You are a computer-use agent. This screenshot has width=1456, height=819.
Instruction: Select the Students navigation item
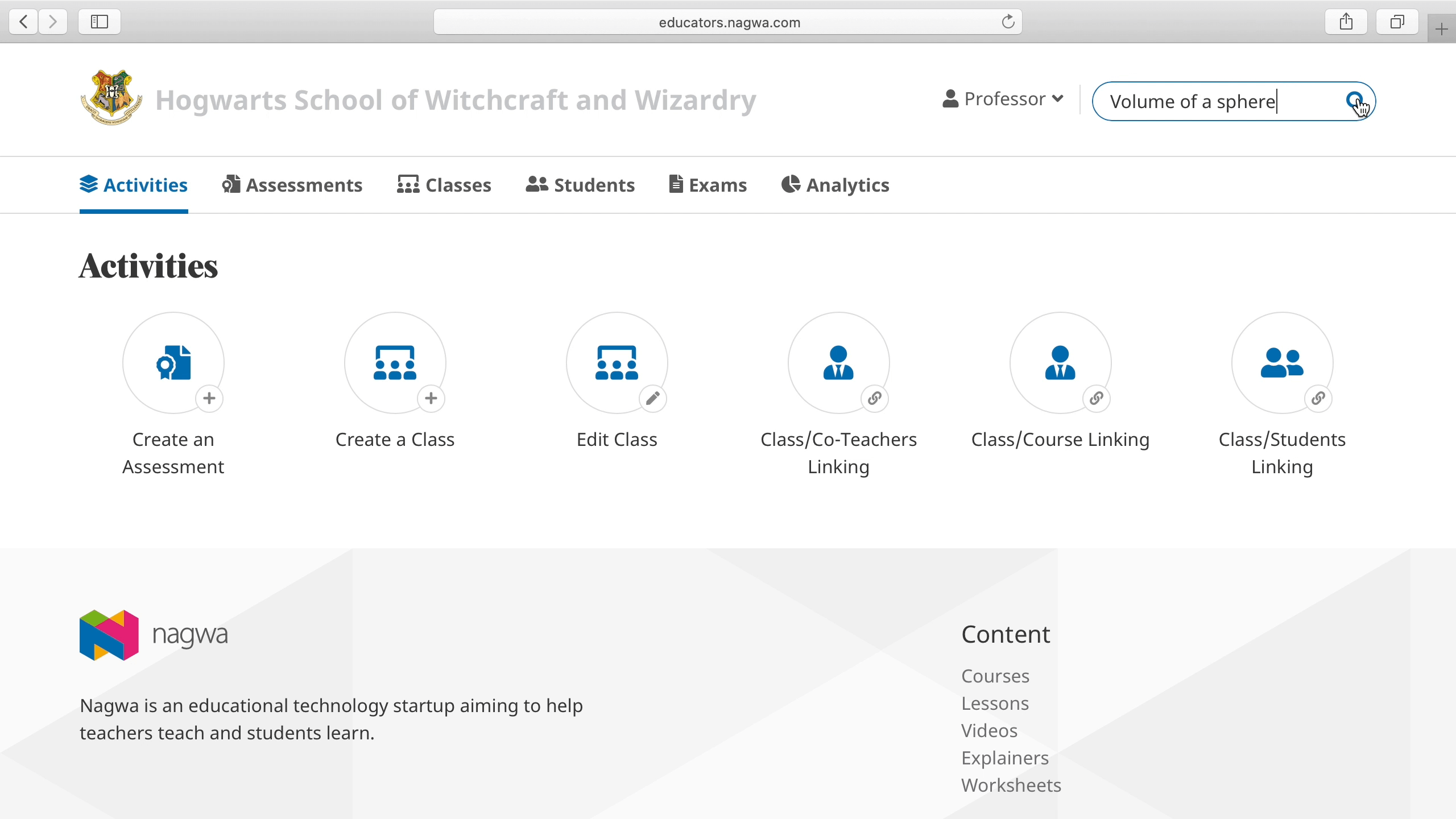tap(580, 185)
